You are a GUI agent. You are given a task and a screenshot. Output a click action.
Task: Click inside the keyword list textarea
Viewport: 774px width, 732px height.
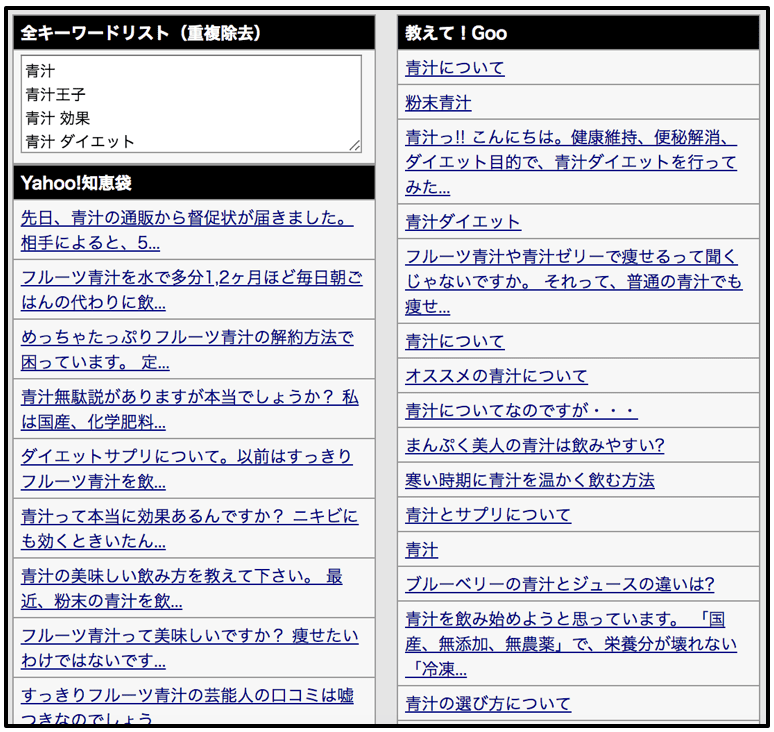(191, 104)
